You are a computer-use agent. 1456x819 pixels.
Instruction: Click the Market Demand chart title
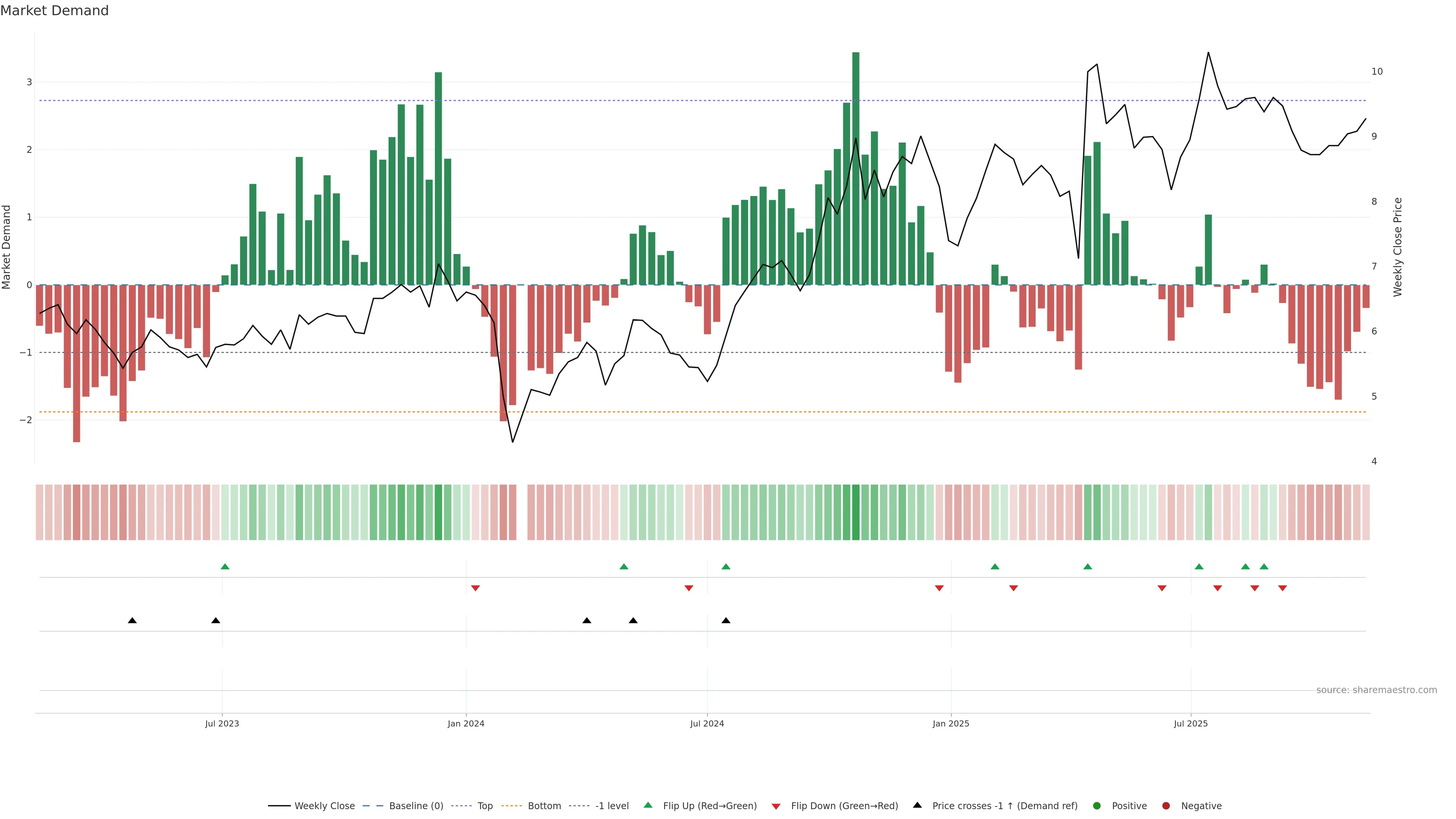[x=54, y=11]
